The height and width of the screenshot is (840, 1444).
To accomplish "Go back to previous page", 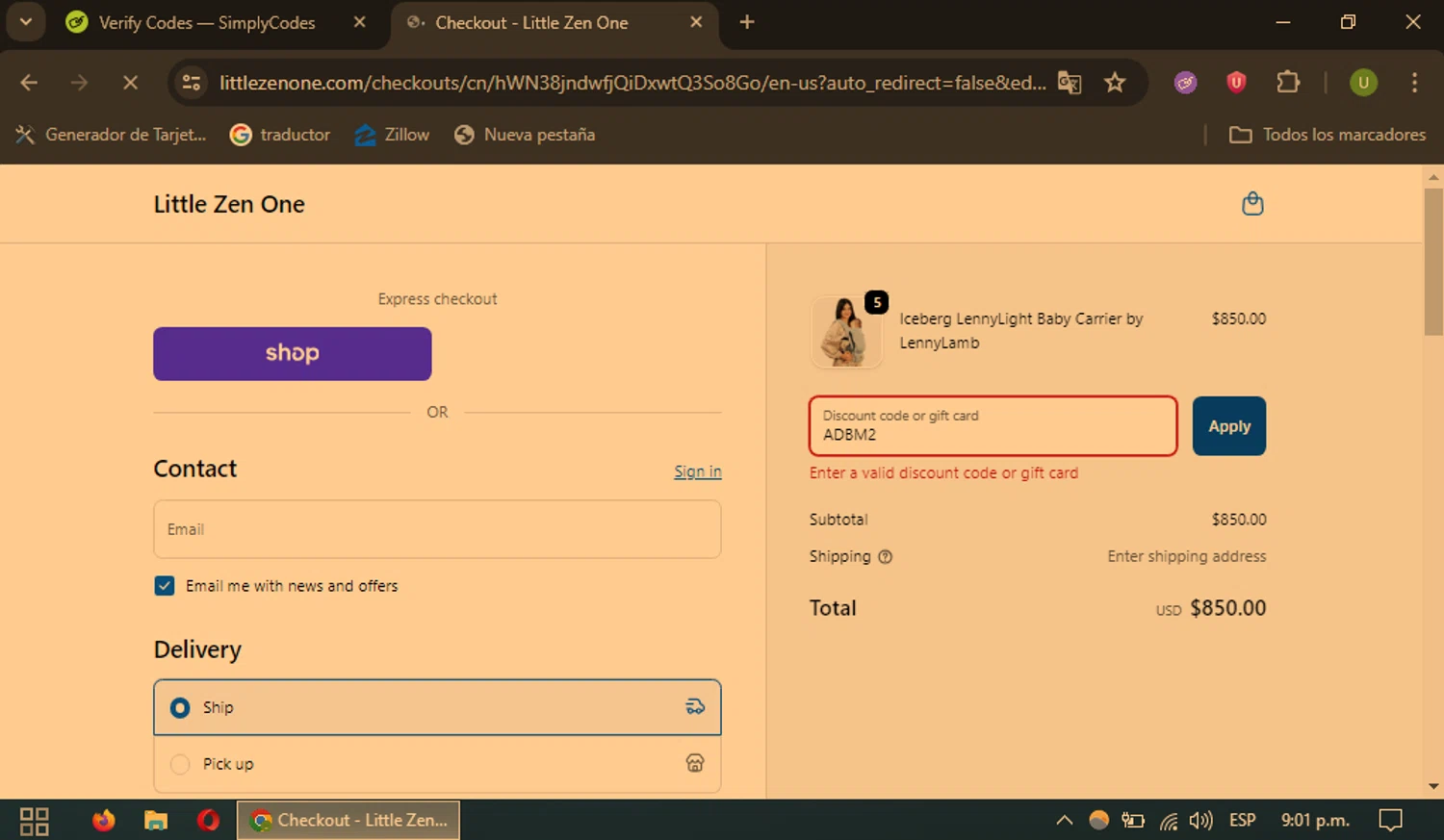I will coord(29,83).
